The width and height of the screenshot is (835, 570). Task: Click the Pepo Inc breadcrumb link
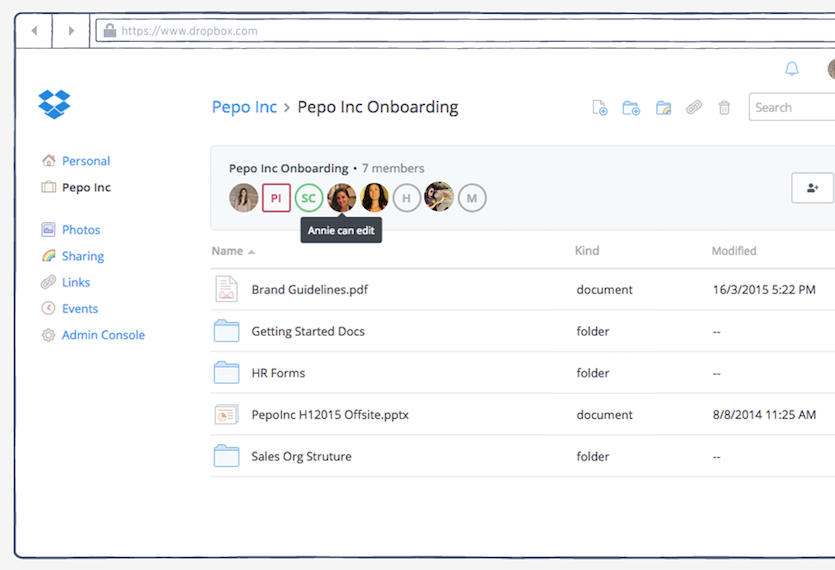coord(244,107)
